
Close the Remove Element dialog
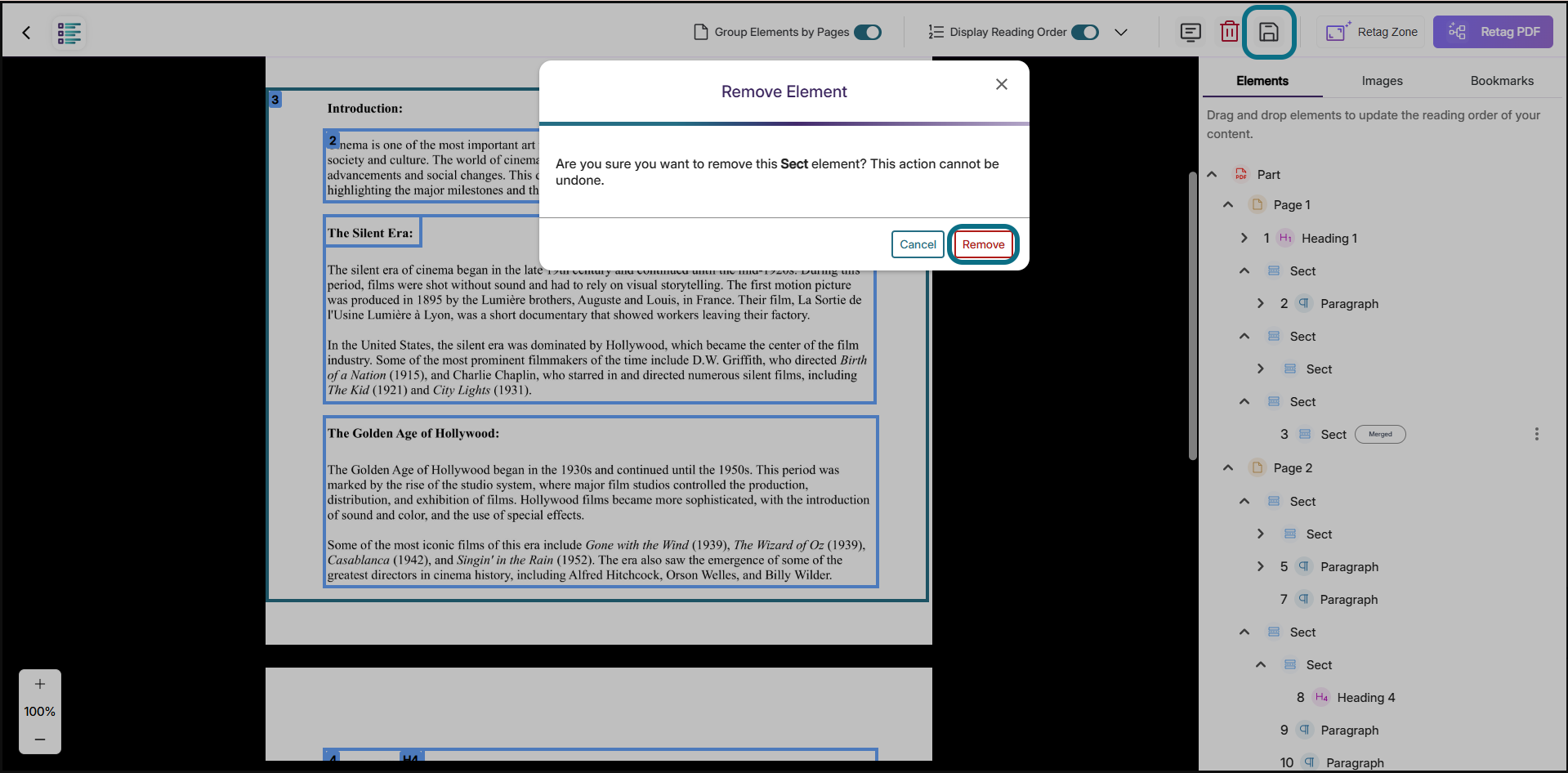pyautogui.click(x=1002, y=84)
